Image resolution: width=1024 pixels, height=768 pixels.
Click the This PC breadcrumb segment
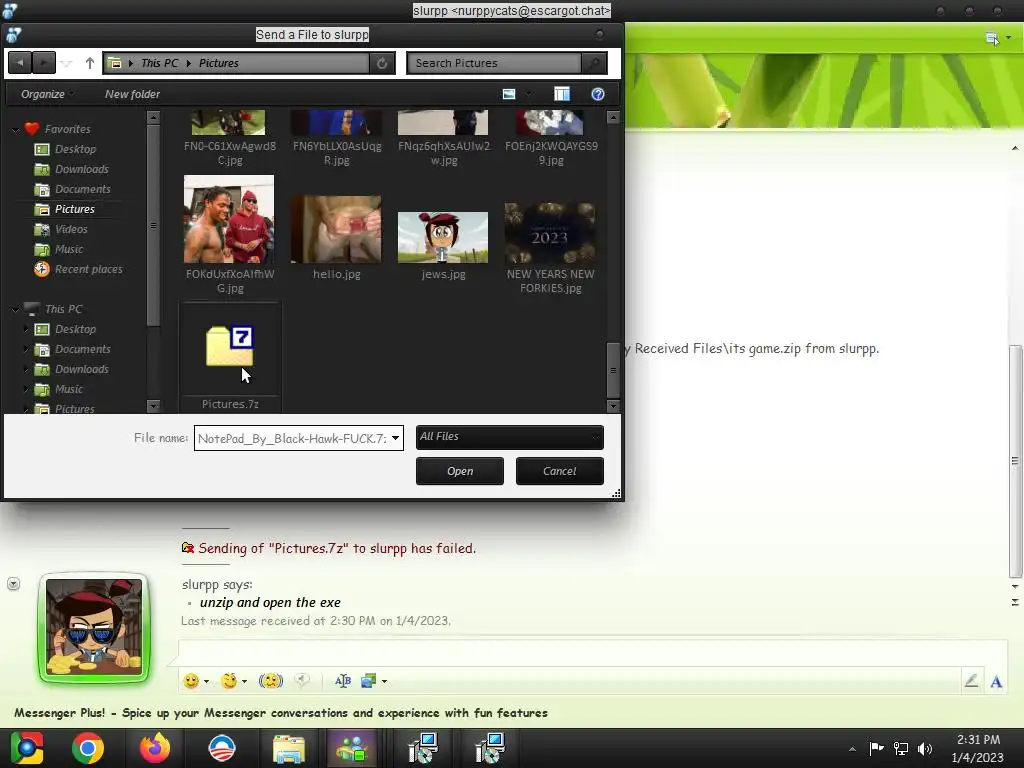[159, 63]
